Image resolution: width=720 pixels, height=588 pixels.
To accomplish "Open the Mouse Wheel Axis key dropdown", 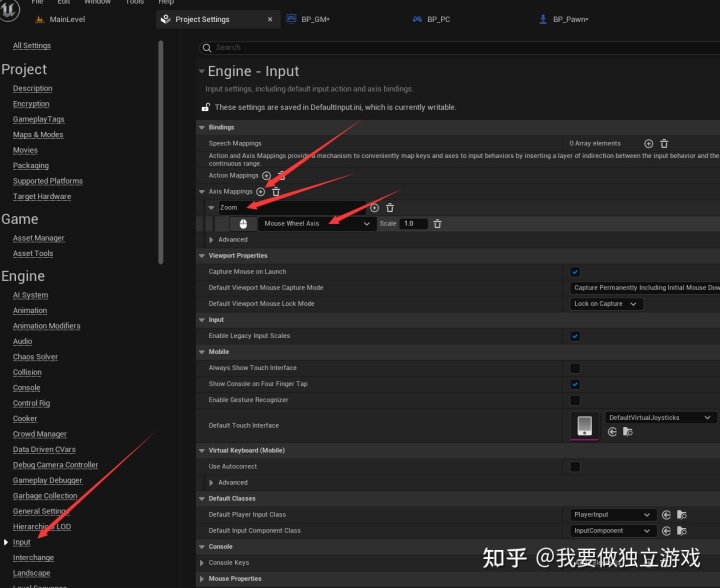I will (316, 224).
